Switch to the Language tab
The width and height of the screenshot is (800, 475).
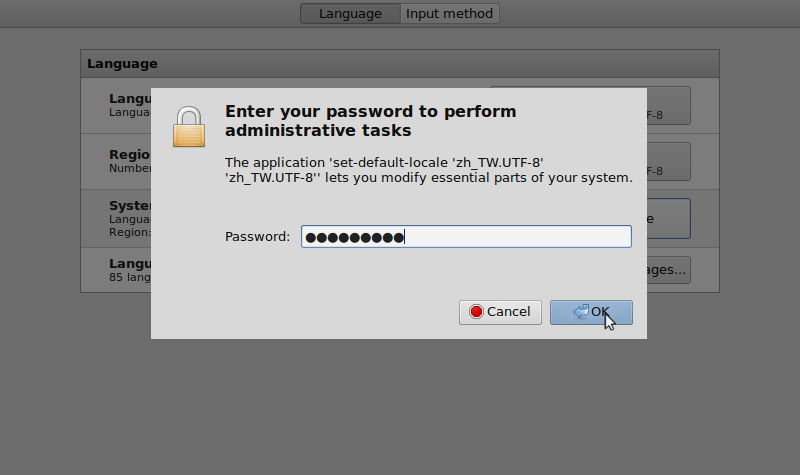(350, 14)
